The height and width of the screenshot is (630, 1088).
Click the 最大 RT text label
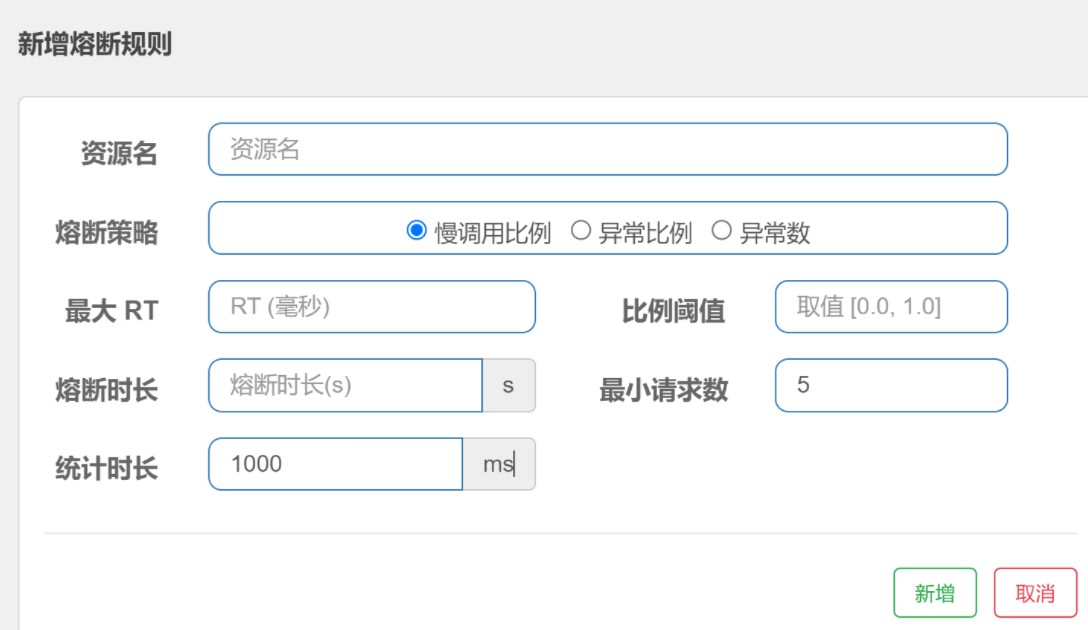tap(111, 311)
